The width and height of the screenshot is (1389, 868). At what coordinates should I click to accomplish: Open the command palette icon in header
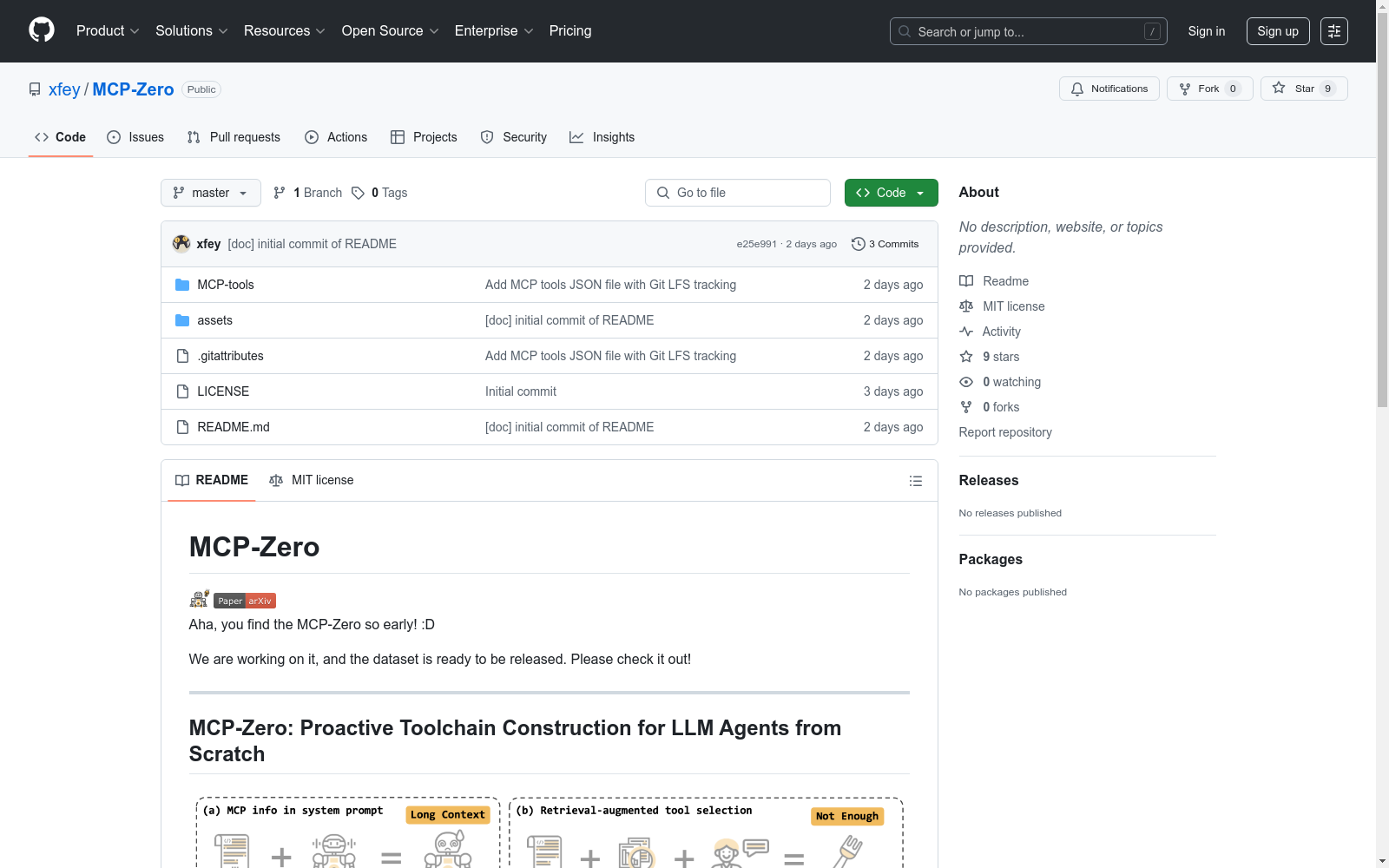(x=1333, y=31)
